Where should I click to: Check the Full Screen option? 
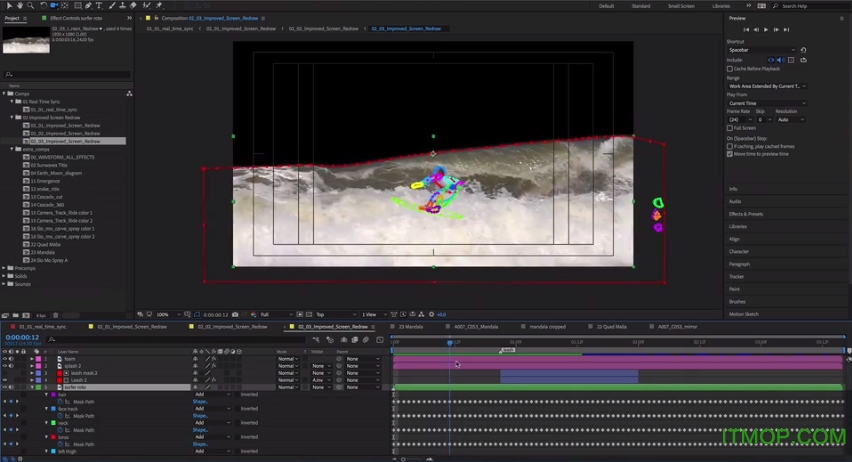click(730, 128)
